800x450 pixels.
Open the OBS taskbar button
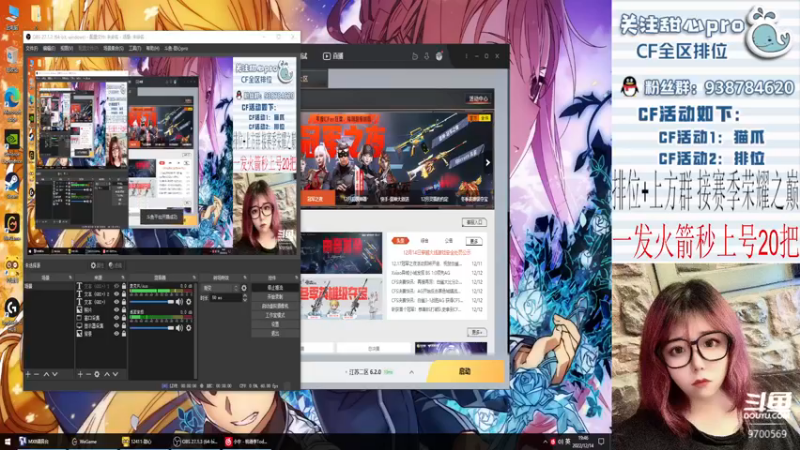point(195,441)
